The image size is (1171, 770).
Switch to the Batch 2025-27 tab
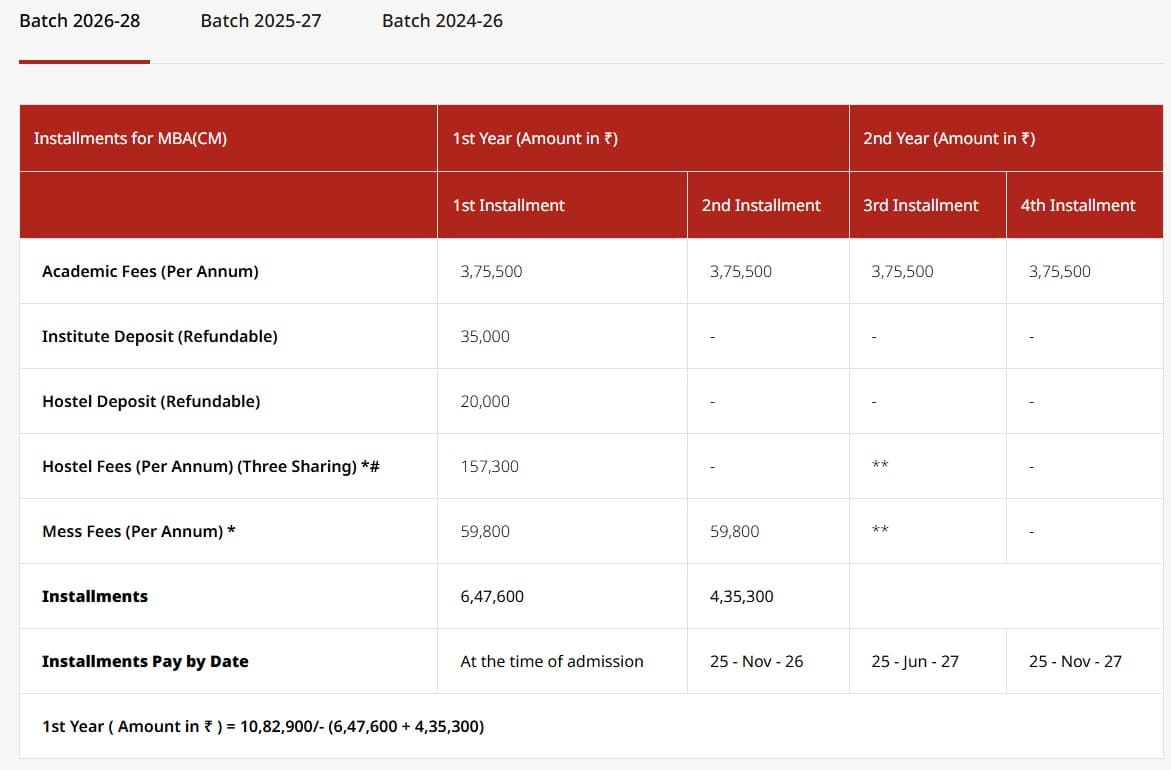[259, 20]
